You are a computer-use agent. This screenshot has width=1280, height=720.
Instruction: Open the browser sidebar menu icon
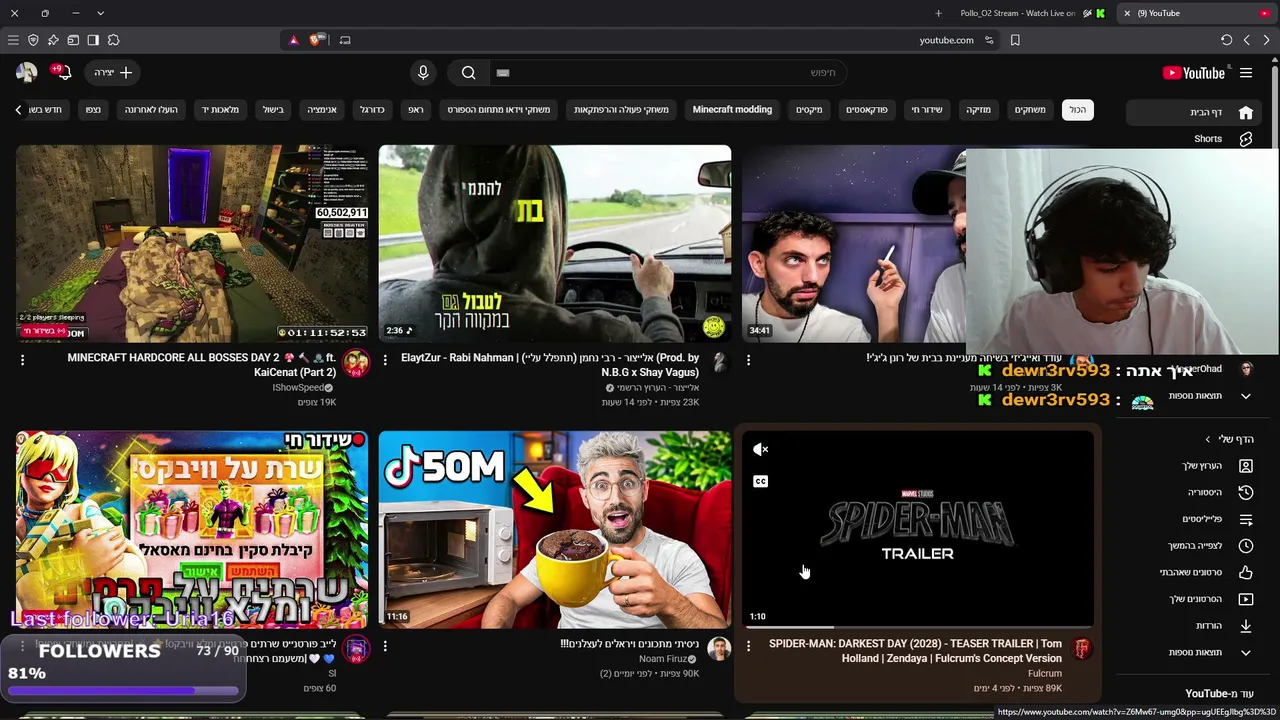click(13, 40)
